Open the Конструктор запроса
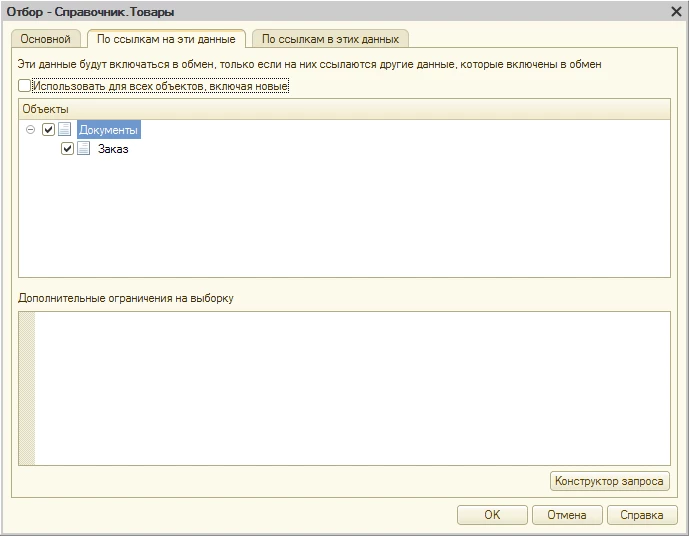The height and width of the screenshot is (536, 689). click(609, 481)
